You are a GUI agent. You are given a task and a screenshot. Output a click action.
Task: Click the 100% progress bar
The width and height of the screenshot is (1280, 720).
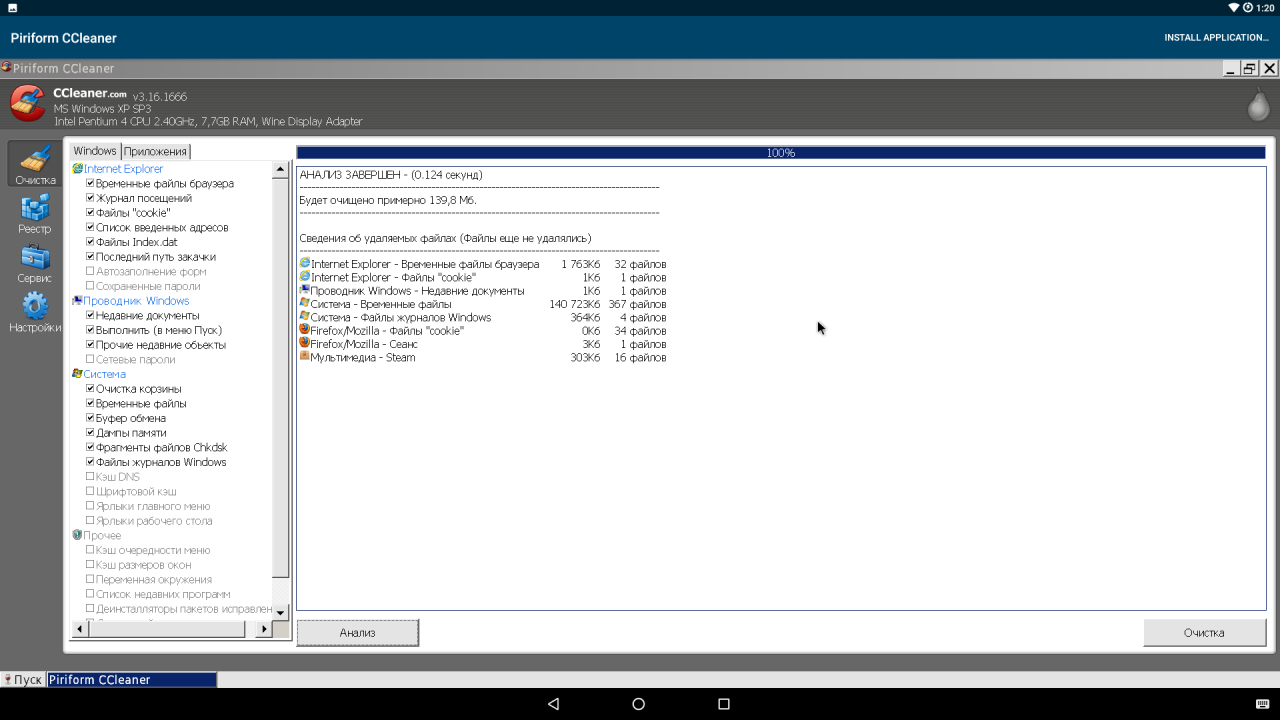click(x=781, y=153)
